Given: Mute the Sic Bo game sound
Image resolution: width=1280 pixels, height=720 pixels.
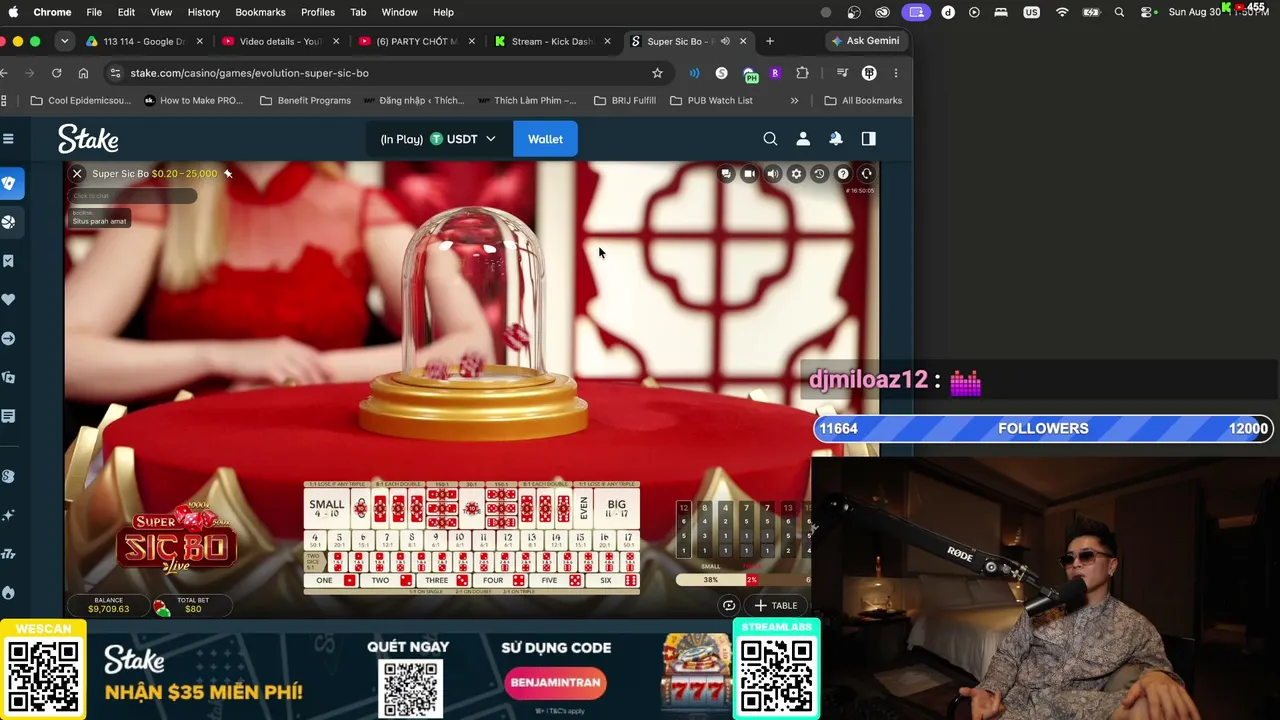Looking at the screenshot, I should coord(773,174).
